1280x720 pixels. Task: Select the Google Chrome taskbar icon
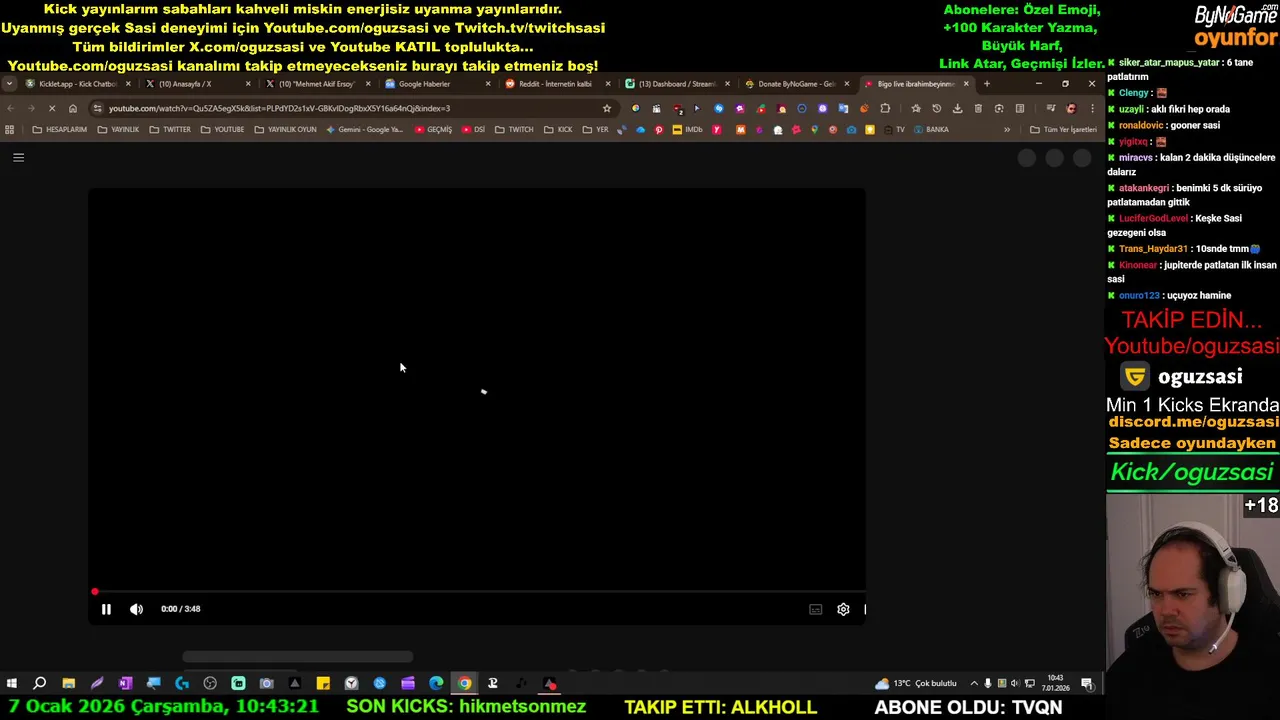[465, 684]
